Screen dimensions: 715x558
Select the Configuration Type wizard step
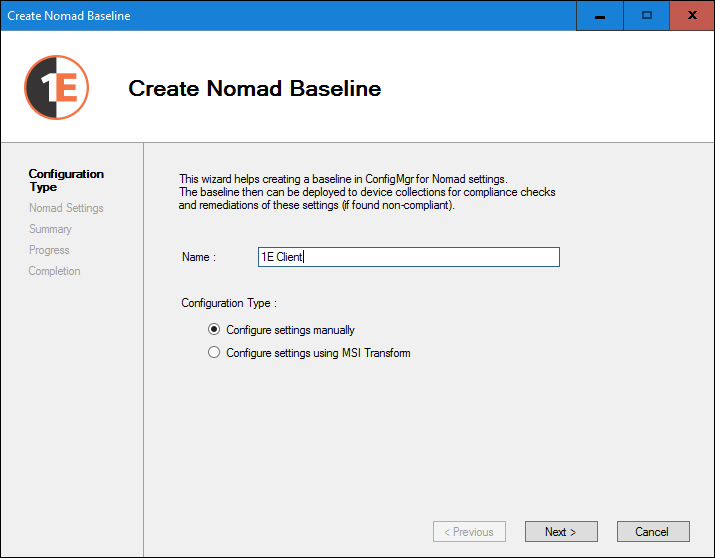[66, 180]
